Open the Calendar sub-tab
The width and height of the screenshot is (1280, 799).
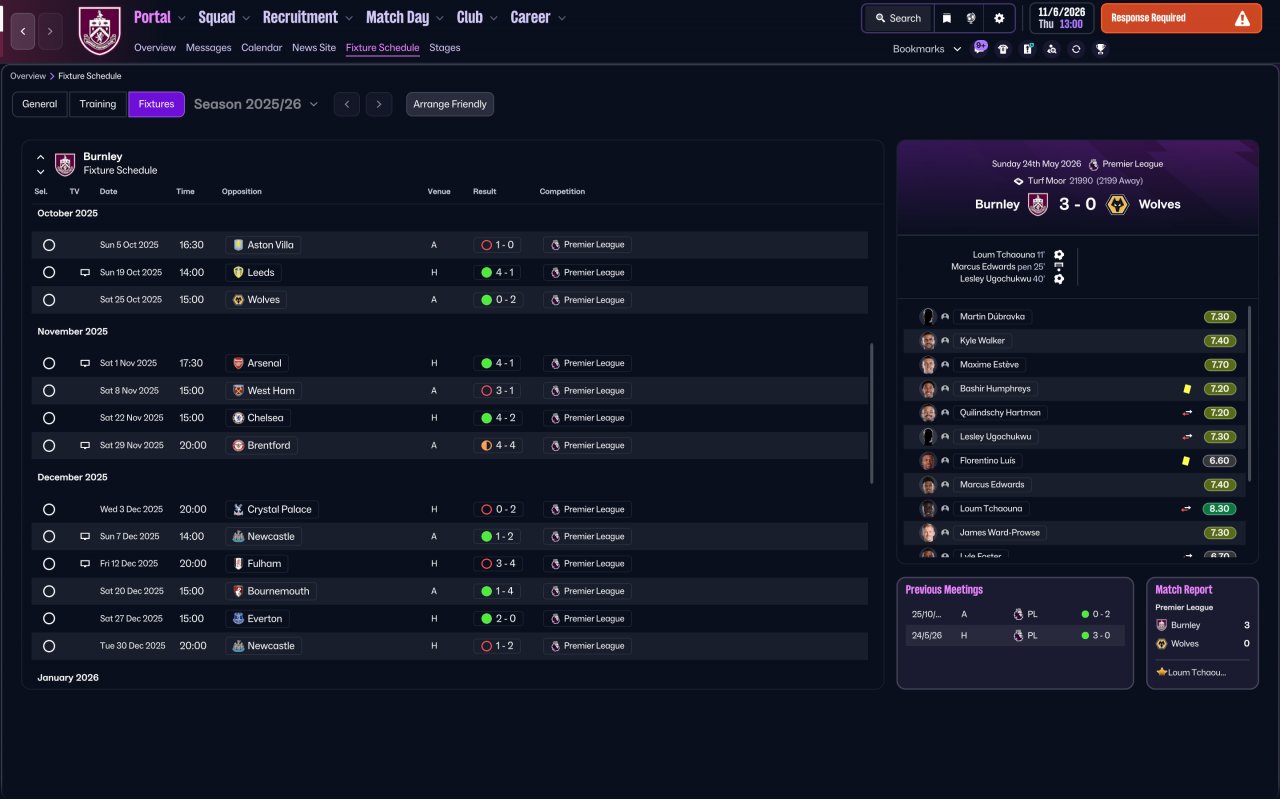262,47
